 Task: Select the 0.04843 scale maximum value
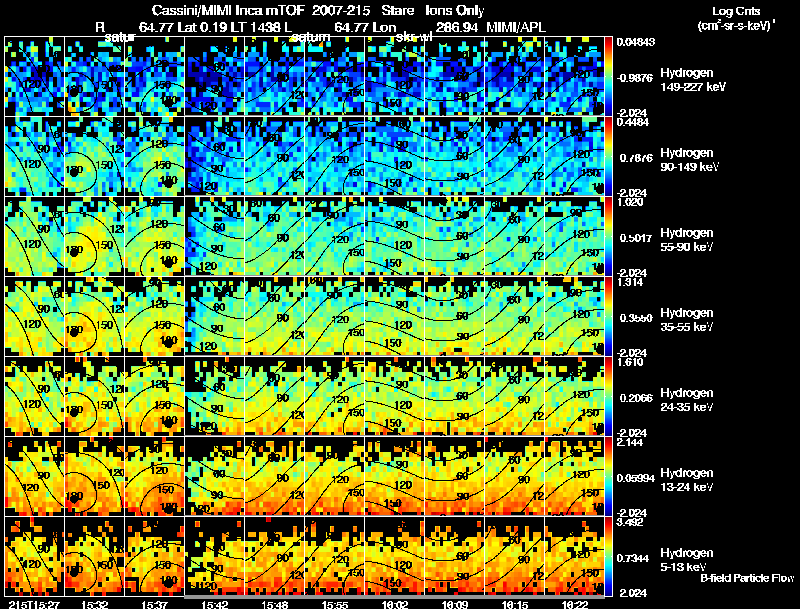[x=635, y=42]
